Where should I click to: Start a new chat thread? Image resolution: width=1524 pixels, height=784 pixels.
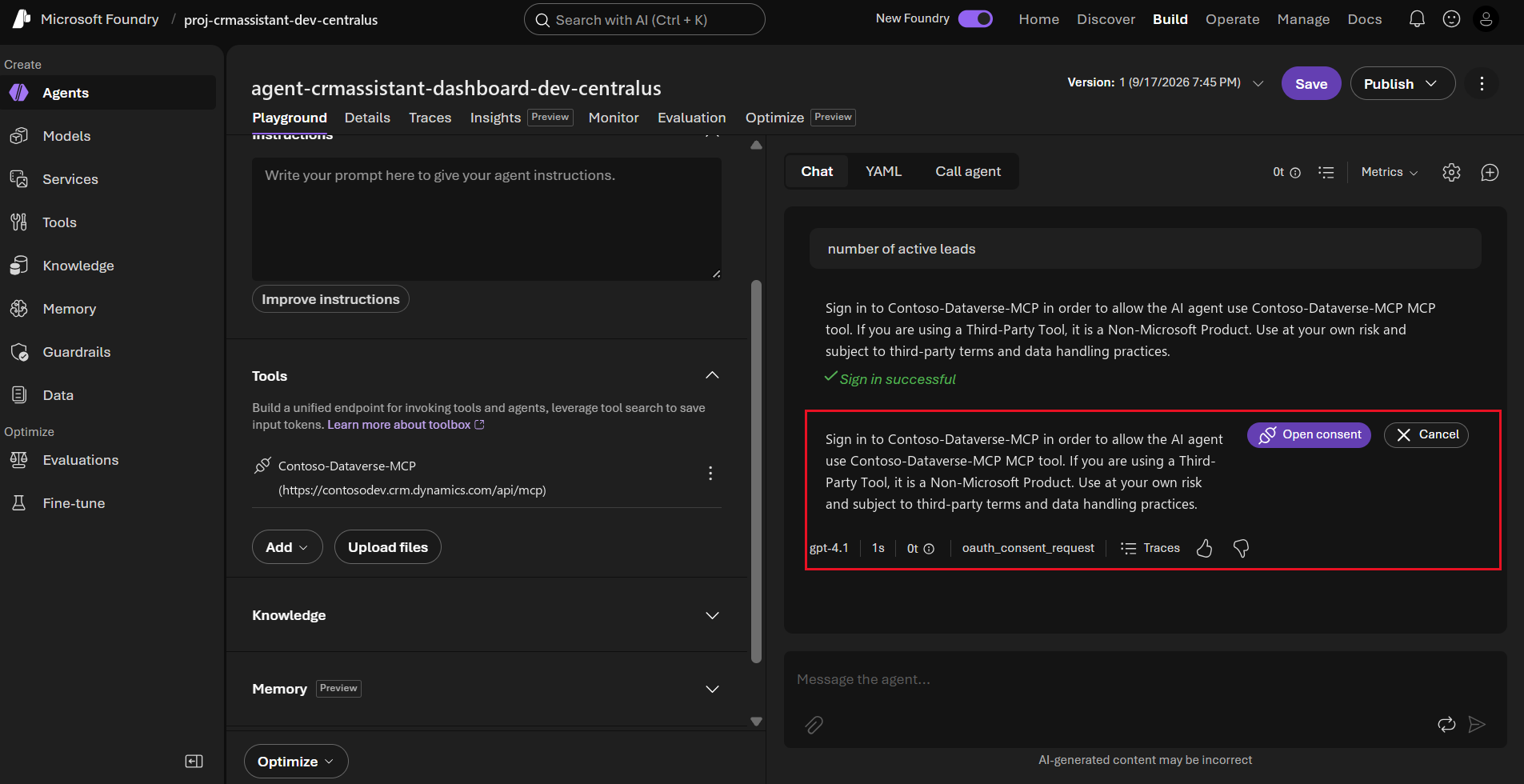tap(1490, 172)
